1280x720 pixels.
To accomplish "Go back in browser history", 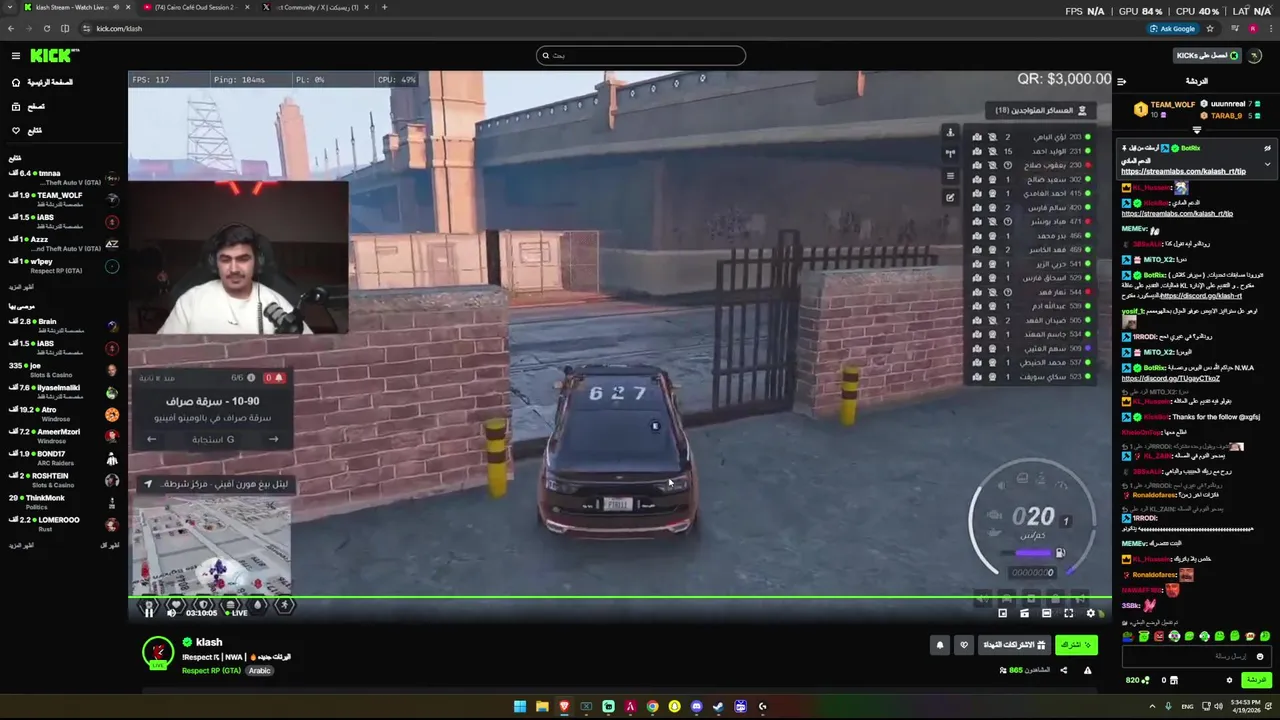I will 9,28.
